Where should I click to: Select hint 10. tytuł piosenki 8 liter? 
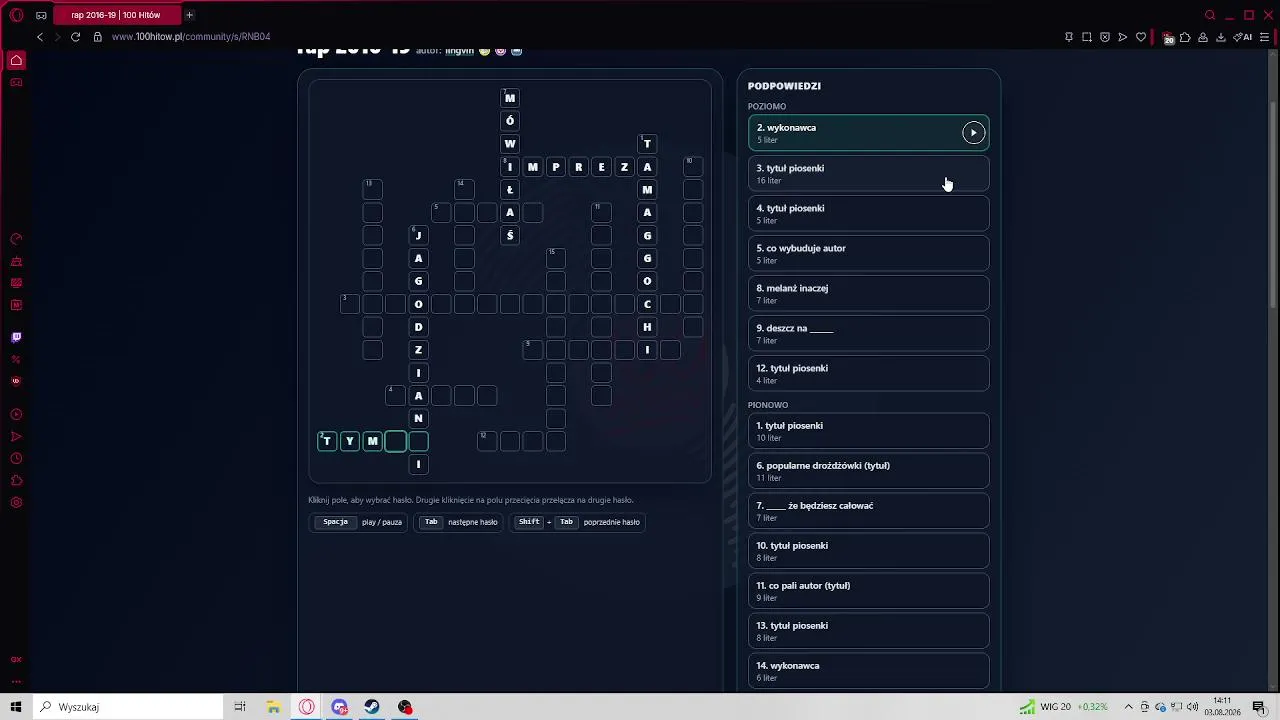coord(868,551)
